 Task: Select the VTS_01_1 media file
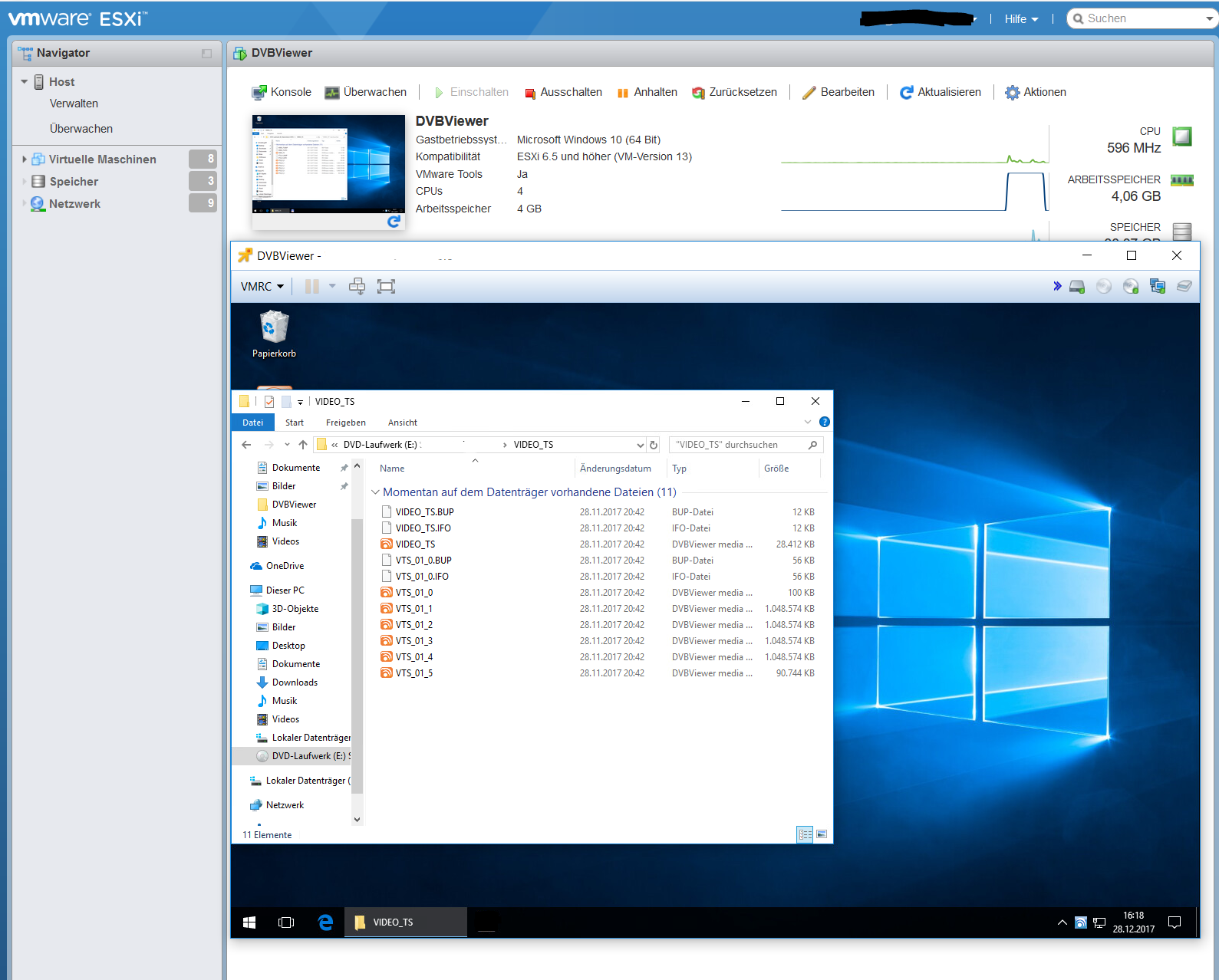click(x=414, y=609)
